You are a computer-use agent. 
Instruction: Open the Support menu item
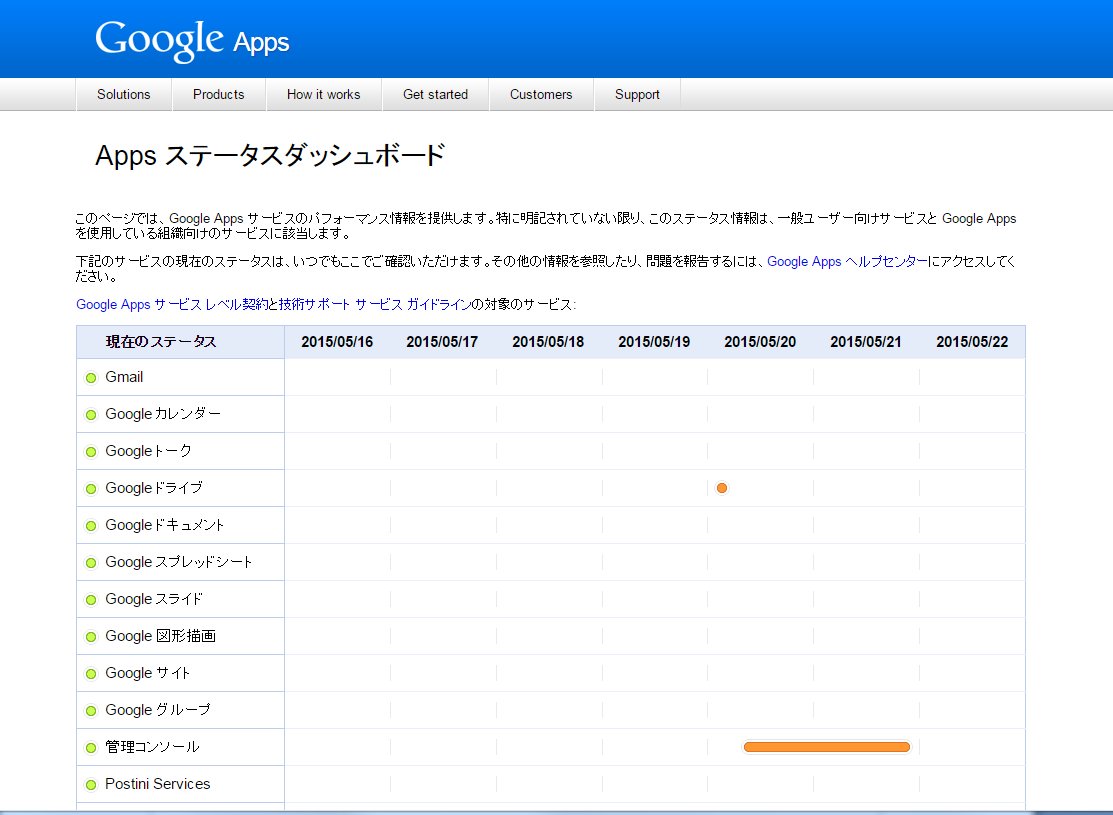(x=637, y=94)
